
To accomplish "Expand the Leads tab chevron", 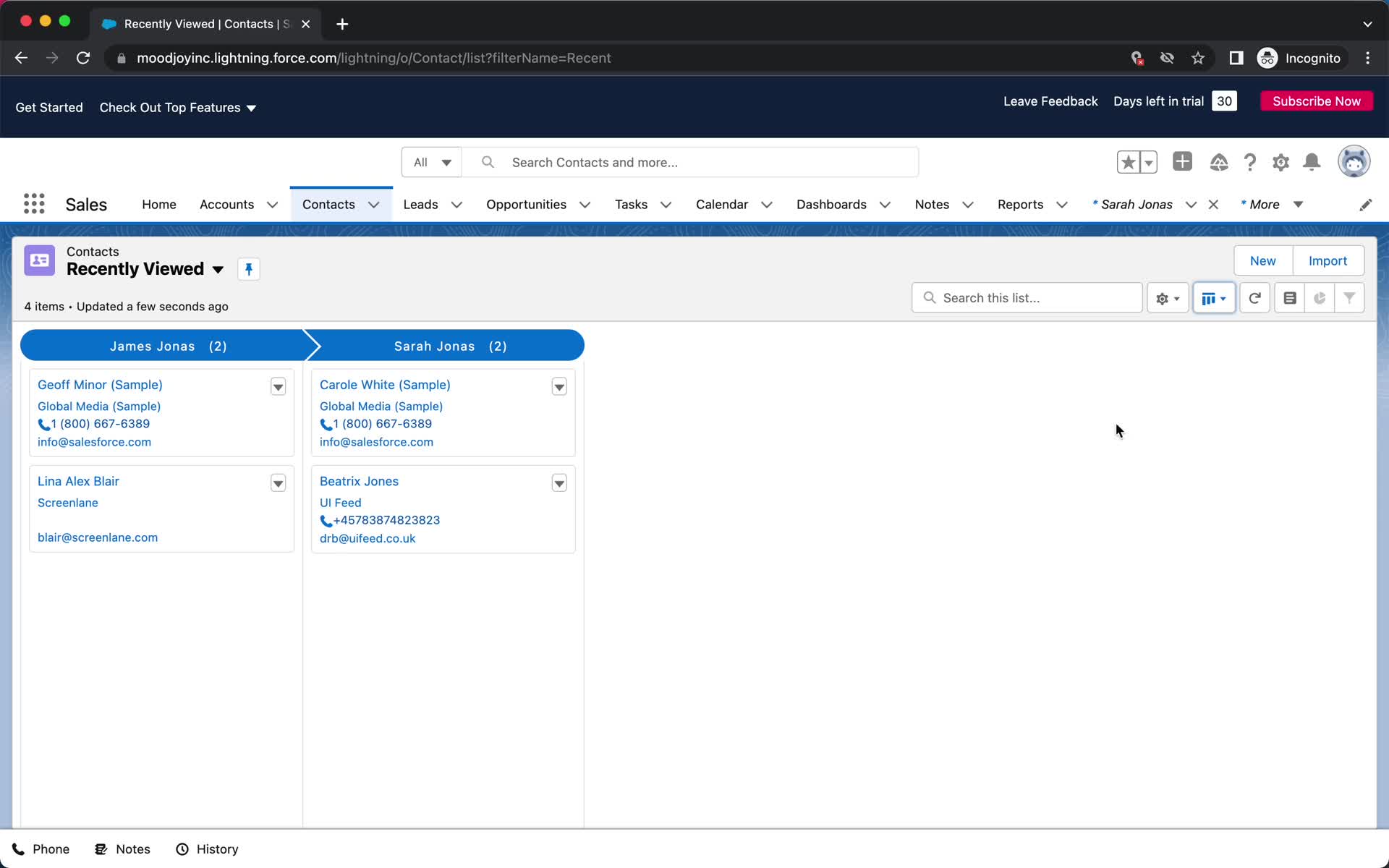I will coord(456,205).
